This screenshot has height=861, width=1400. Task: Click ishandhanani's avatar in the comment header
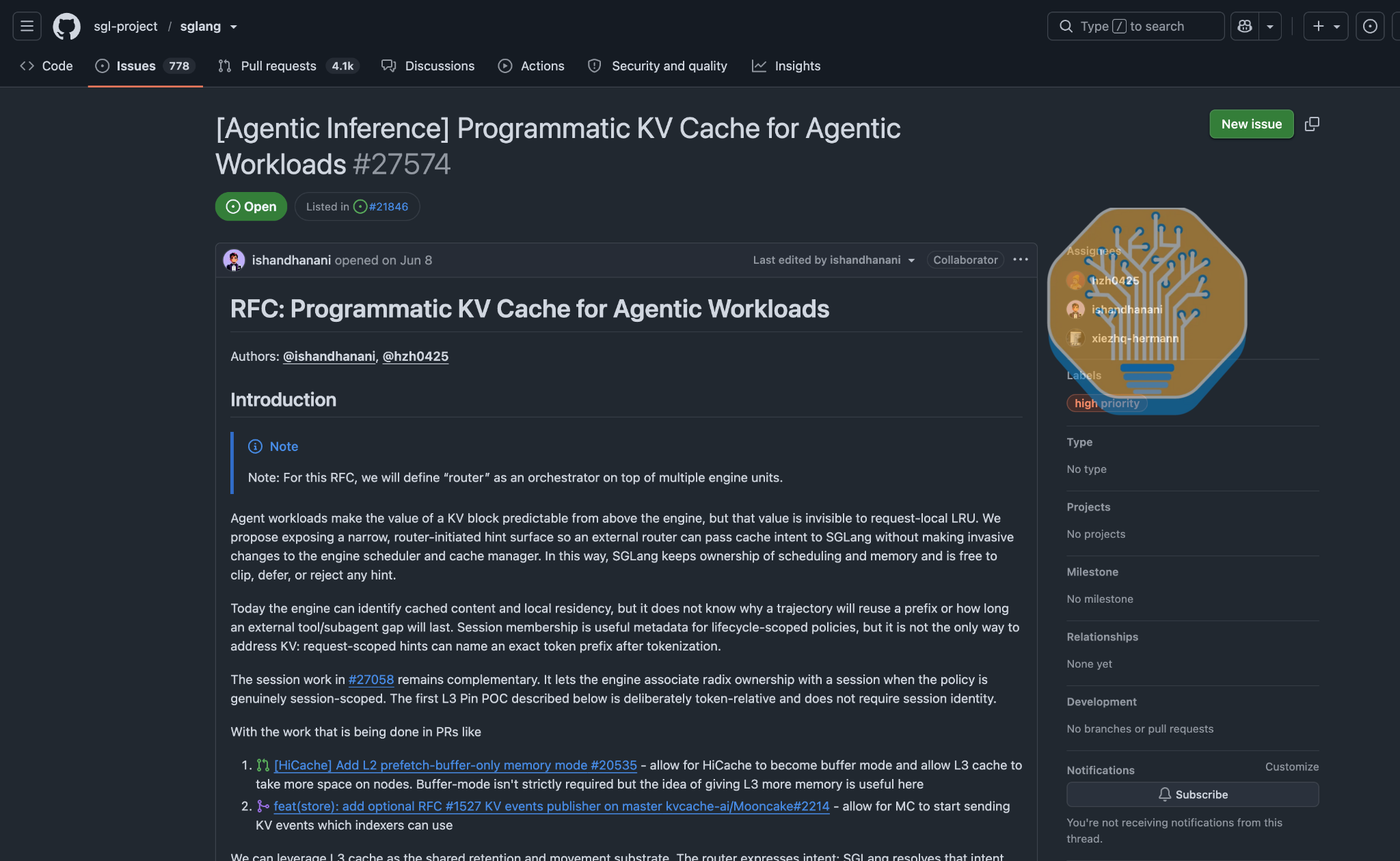point(234,260)
